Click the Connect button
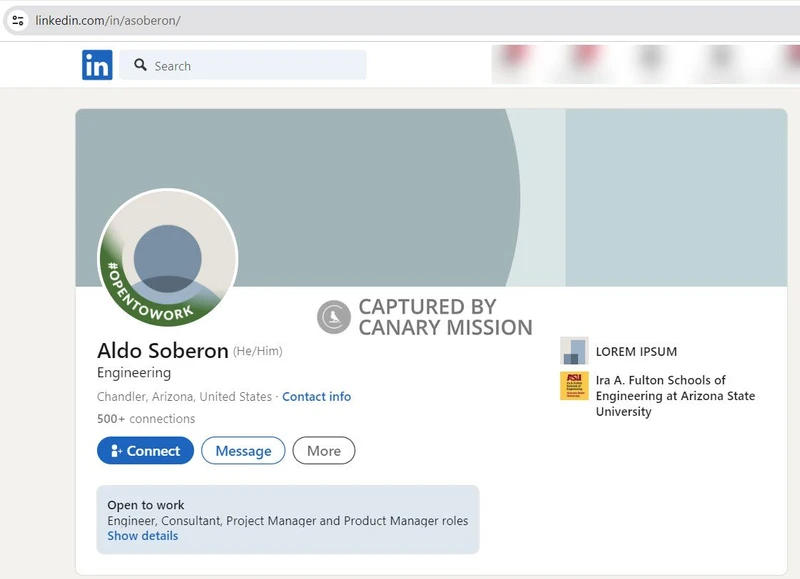 [x=144, y=451]
